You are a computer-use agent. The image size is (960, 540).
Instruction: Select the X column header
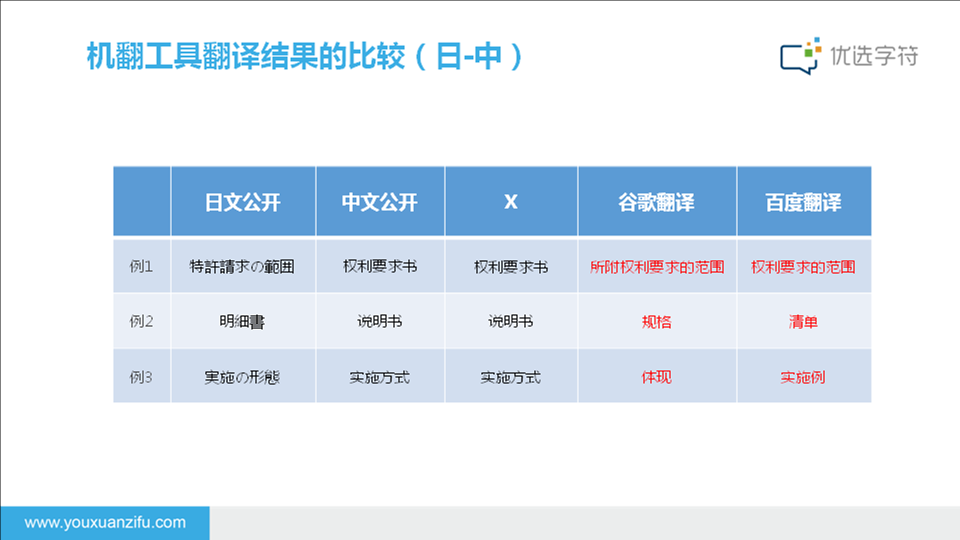pyautogui.click(x=511, y=202)
